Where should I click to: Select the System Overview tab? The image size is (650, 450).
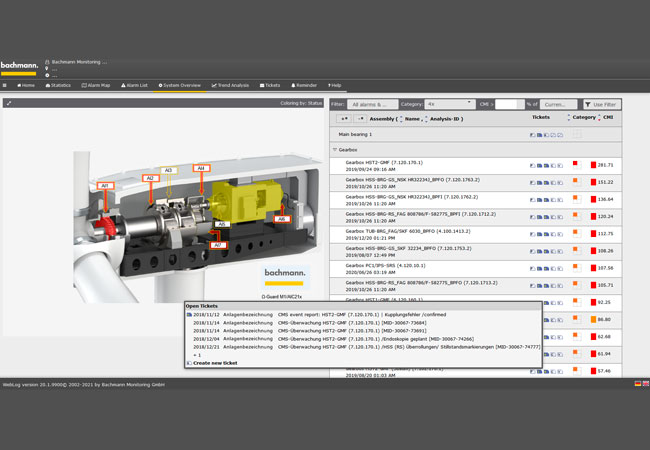pyautogui.click(x=179, y=85)
